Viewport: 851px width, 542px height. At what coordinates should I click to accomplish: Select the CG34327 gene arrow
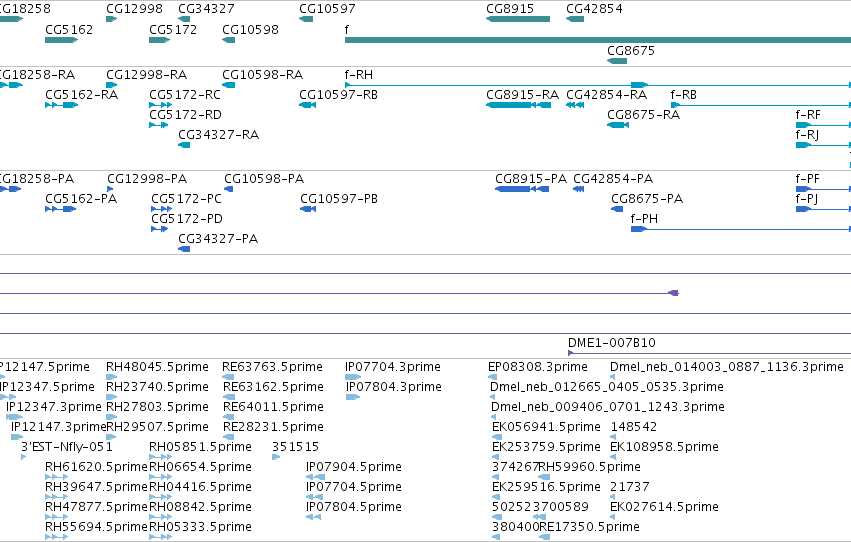pyautogui.click(x=184, y=19)
